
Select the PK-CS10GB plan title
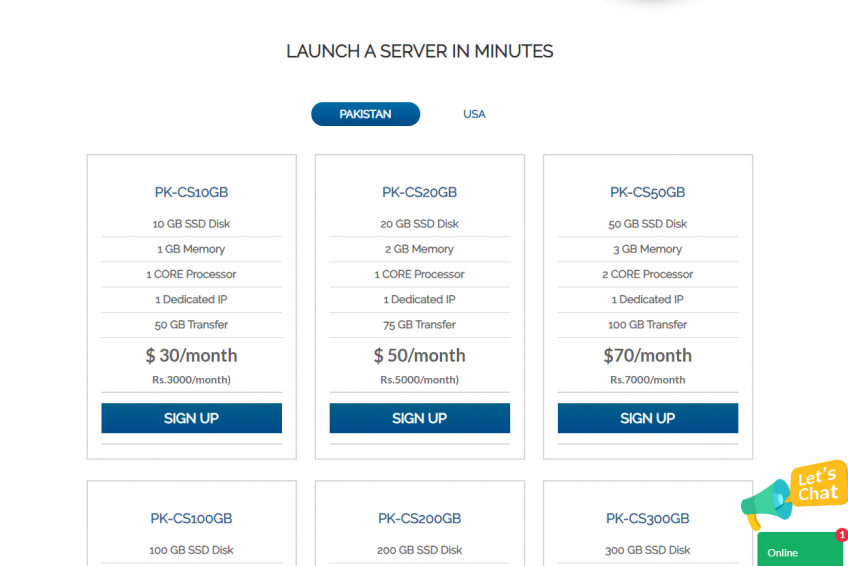click(x=191, y=192)
